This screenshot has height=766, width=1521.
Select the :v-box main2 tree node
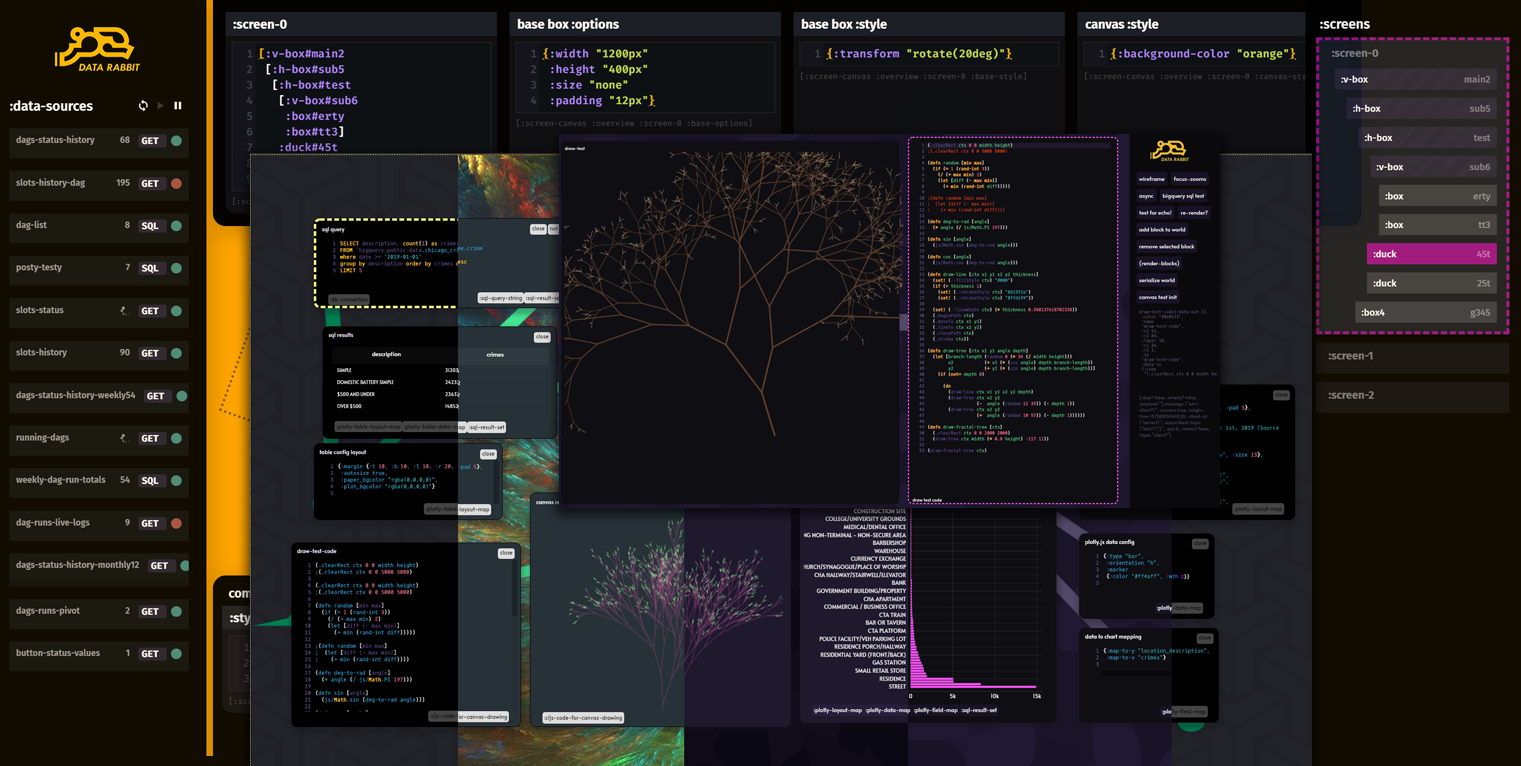pos(1415,80)
